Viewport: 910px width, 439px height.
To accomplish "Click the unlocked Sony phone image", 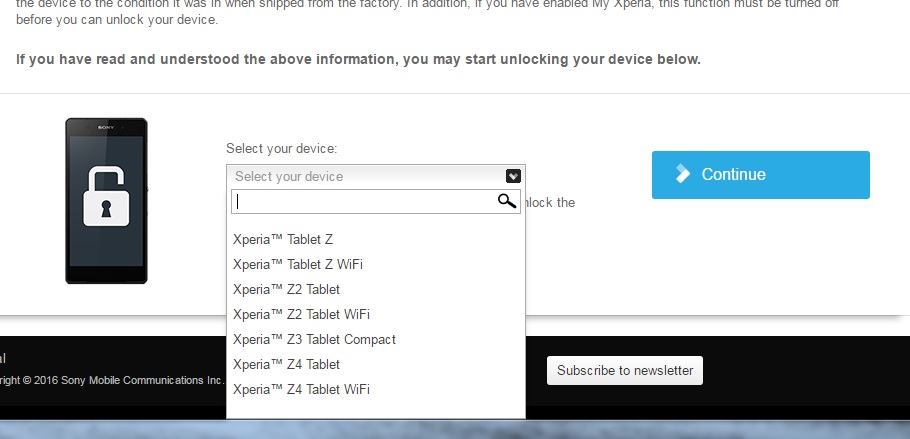I will point(106,201).
